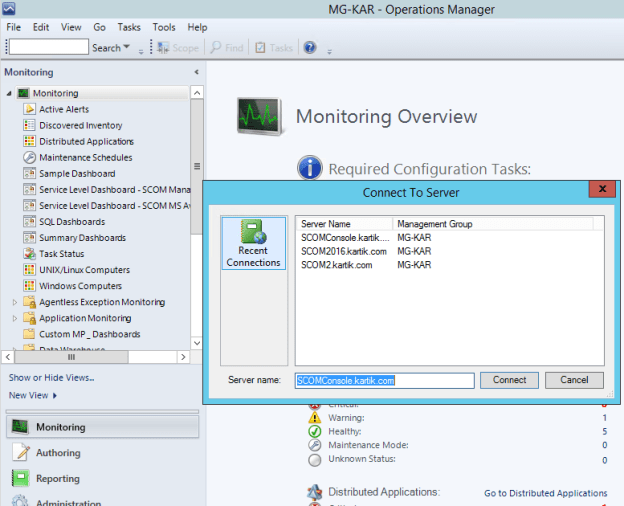The image size is (624, 506).
Task: Open the Search dropdown arrow
Action: [x=127, y=47]
